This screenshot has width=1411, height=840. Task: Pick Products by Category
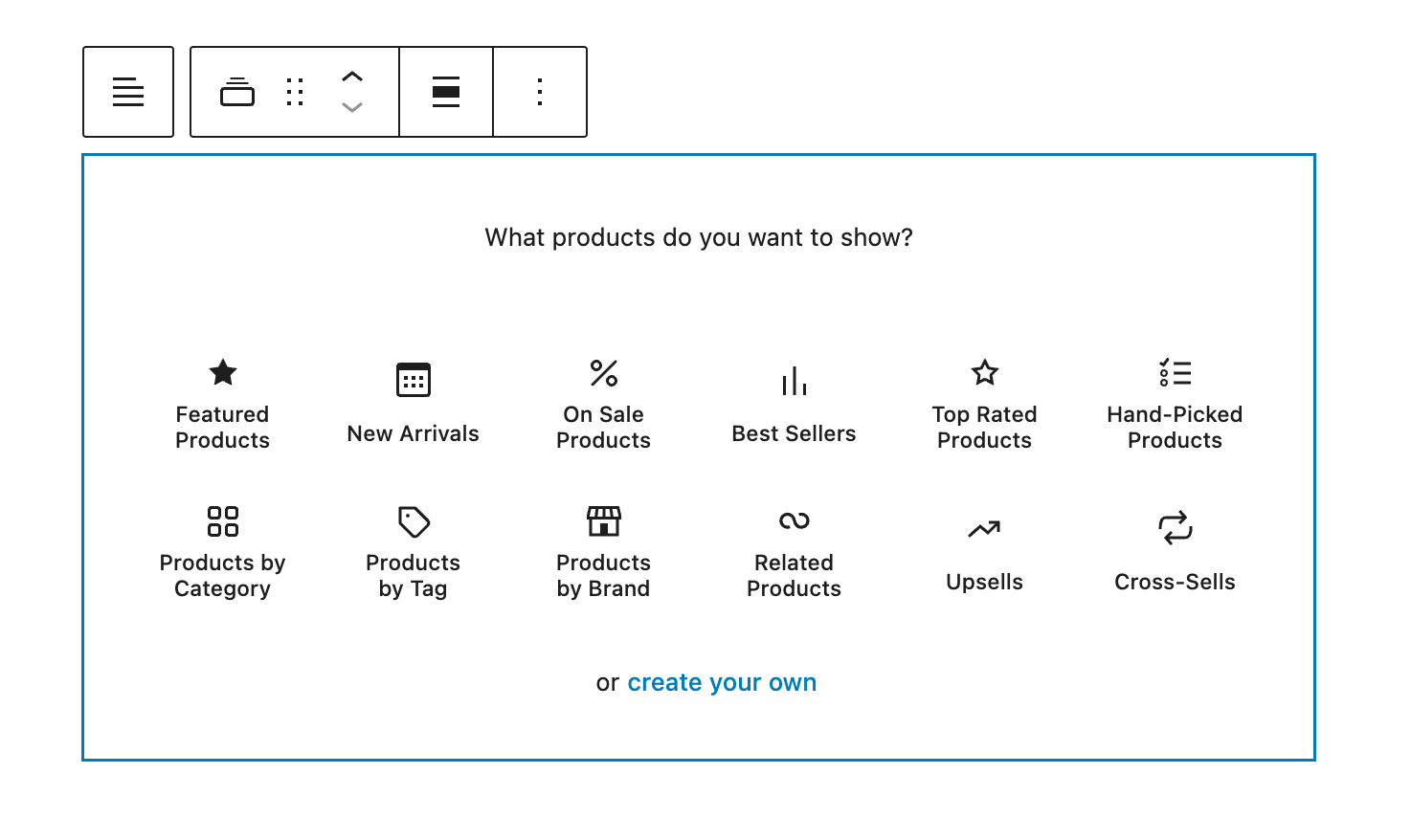coord(222,550)
